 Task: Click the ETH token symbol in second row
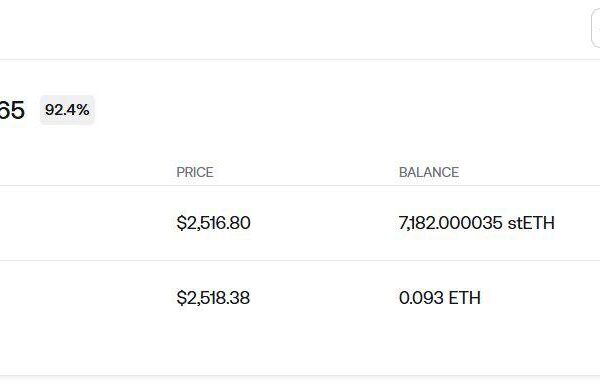465,298
